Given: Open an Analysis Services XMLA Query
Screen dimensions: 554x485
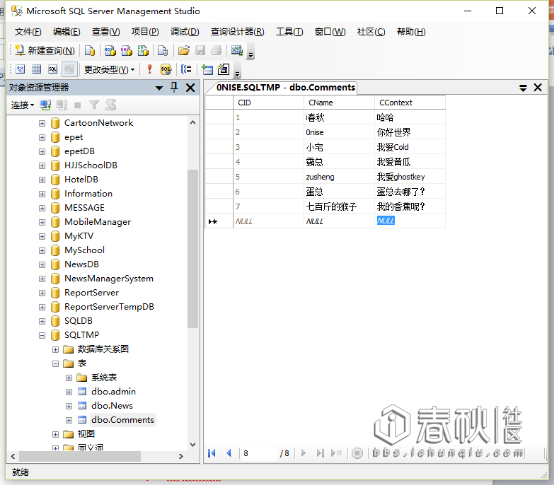Looking at the screenshot, I should click(143, 51).
